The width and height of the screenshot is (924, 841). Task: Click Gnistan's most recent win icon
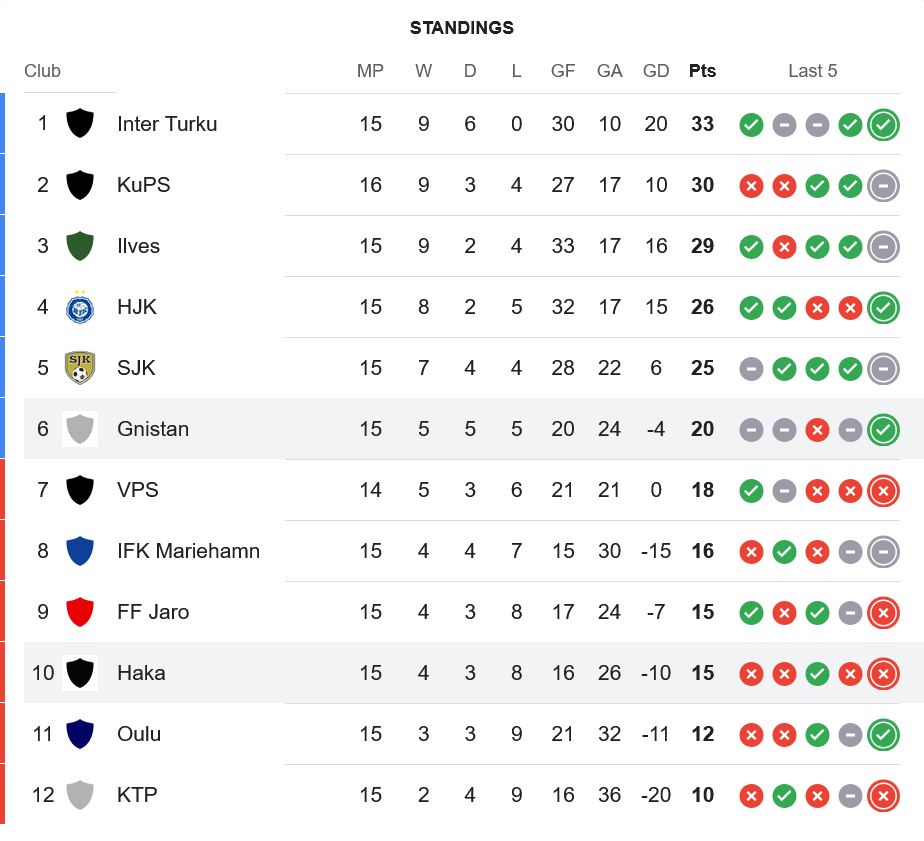tap(883, 429)
